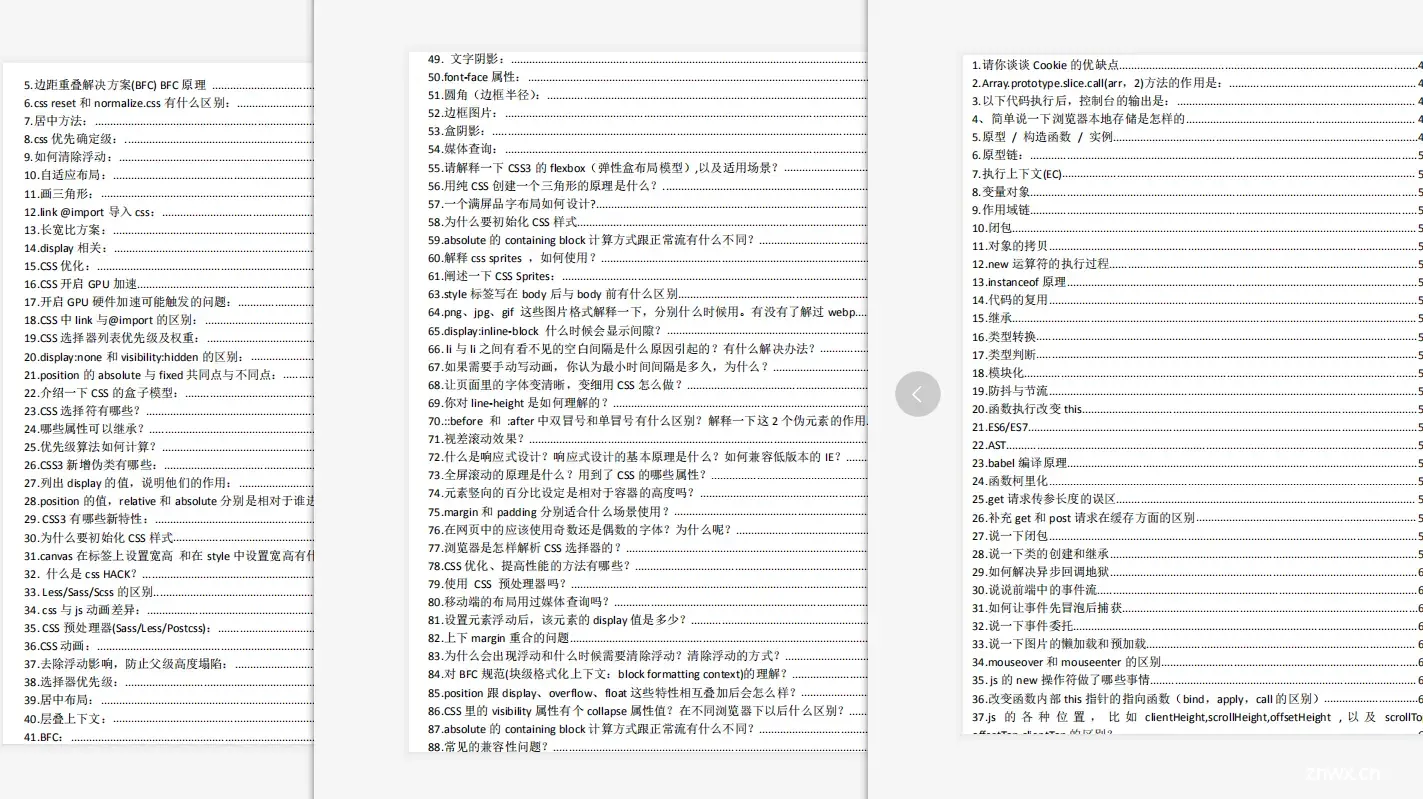Click the entry '24.函数柯里化'
This screenshot has width=1423, height=799.
click(x=1197, y=481)
